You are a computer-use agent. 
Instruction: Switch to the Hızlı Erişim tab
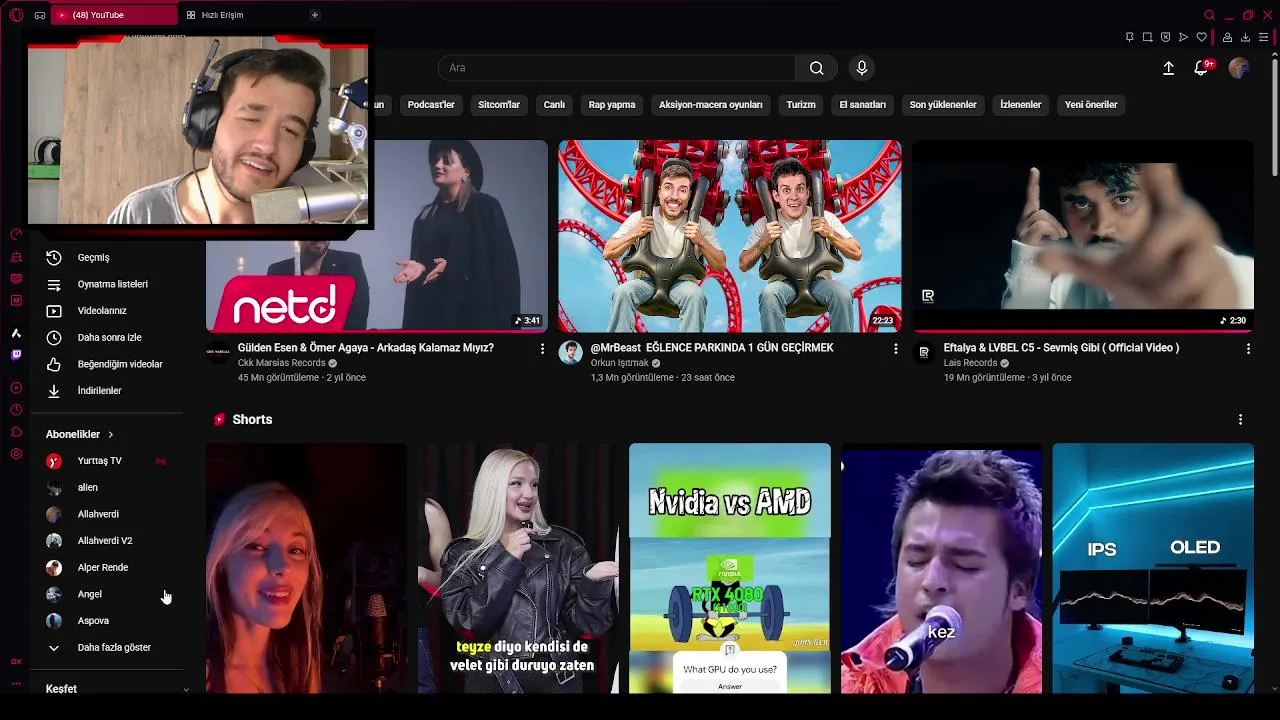point(222,15)
